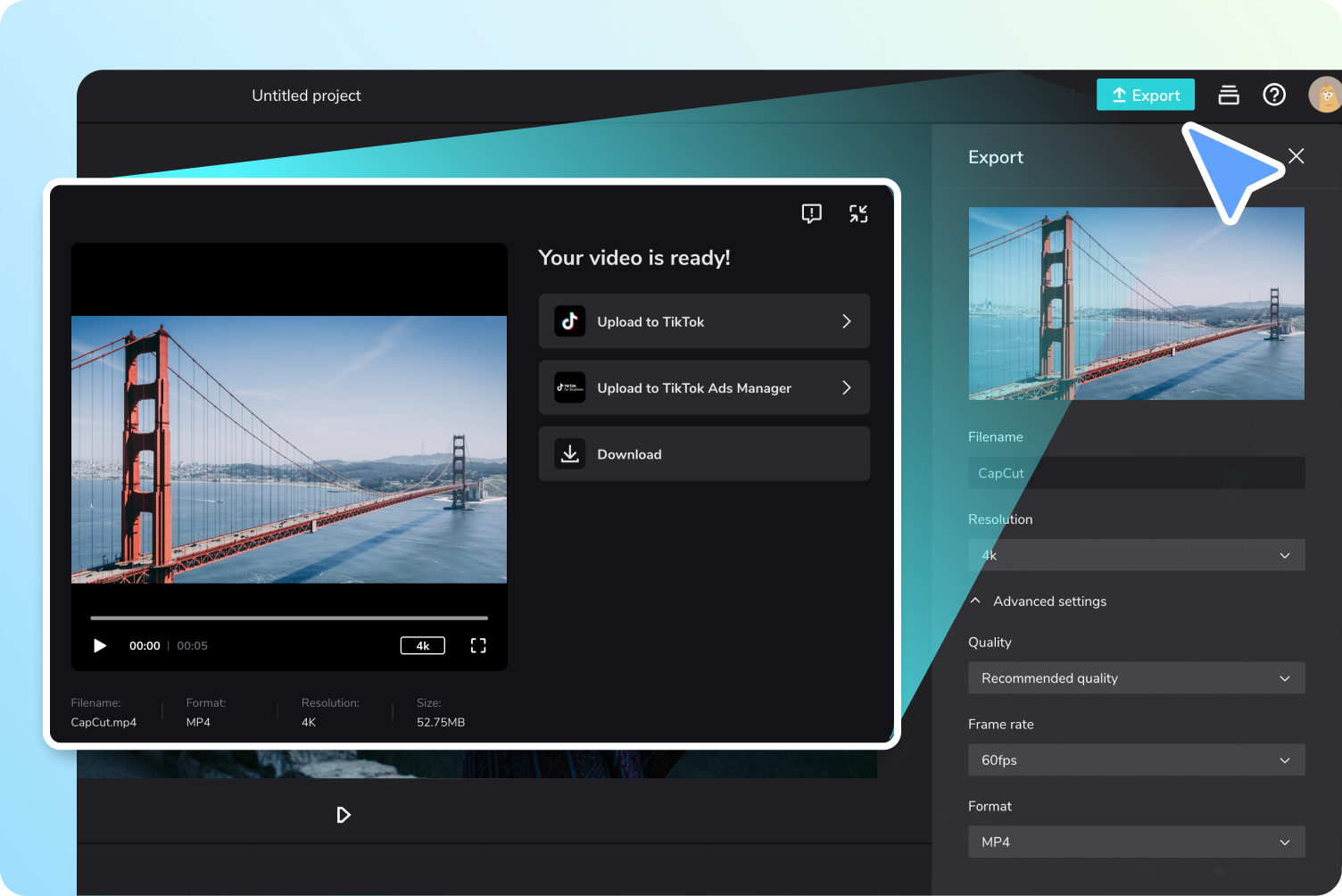The image size is (1342, 896).
Task: Click the feedback icon in video-ready dialog
Action: tap(811, 213)
